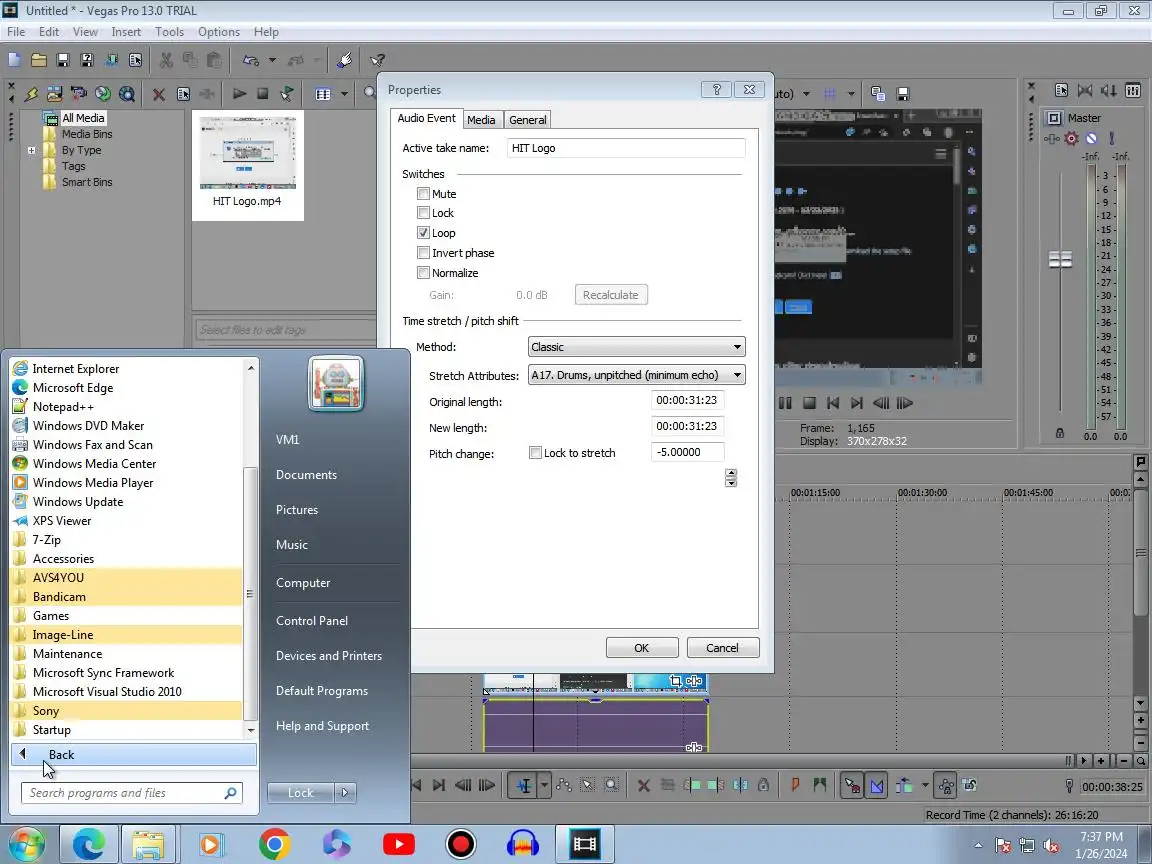Screen dimensions: 1152x864
Task: Click the Extract Audio from CD icon
Action: click(x=103, y=94)
